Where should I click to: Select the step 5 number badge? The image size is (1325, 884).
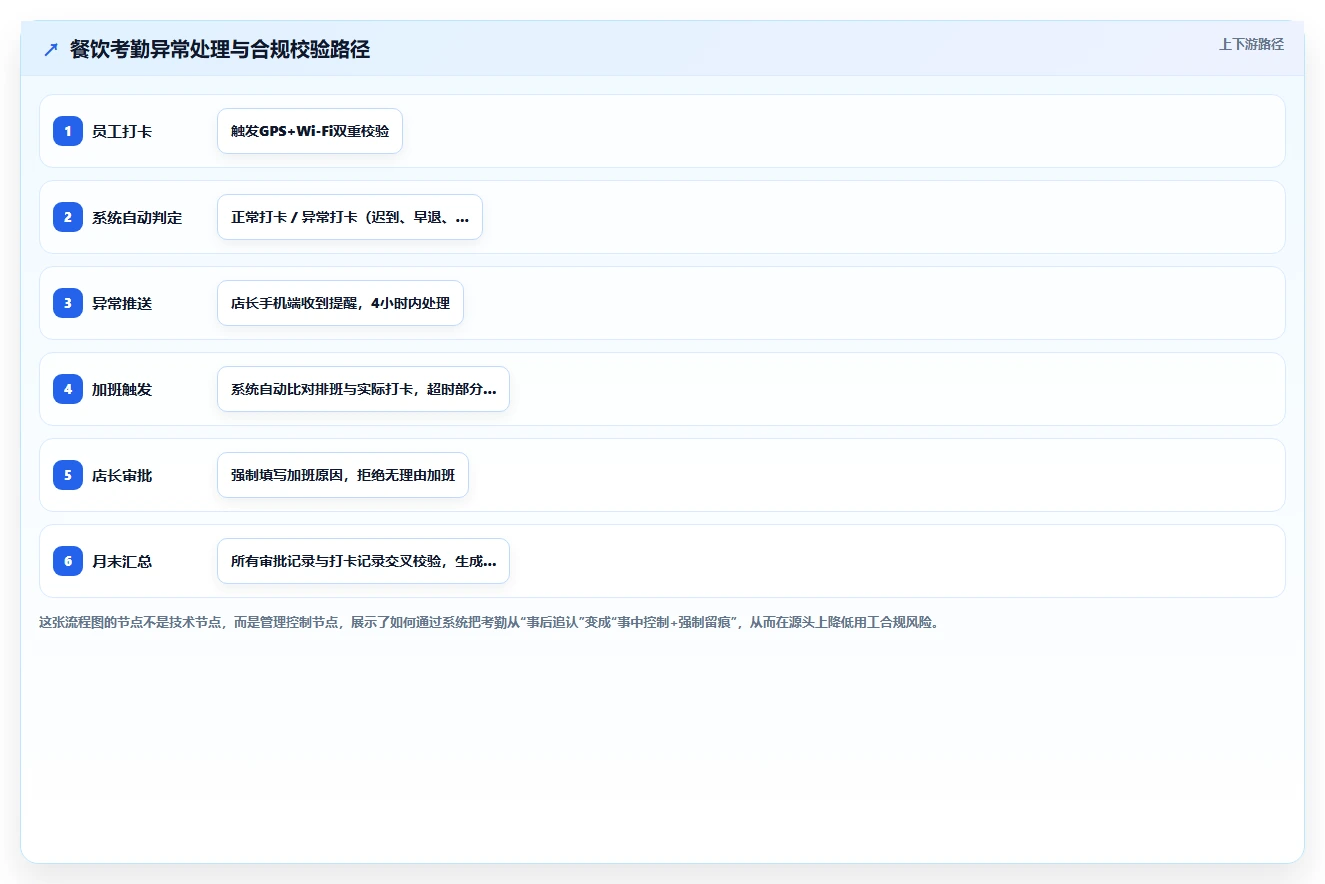[x=68, y=475]
